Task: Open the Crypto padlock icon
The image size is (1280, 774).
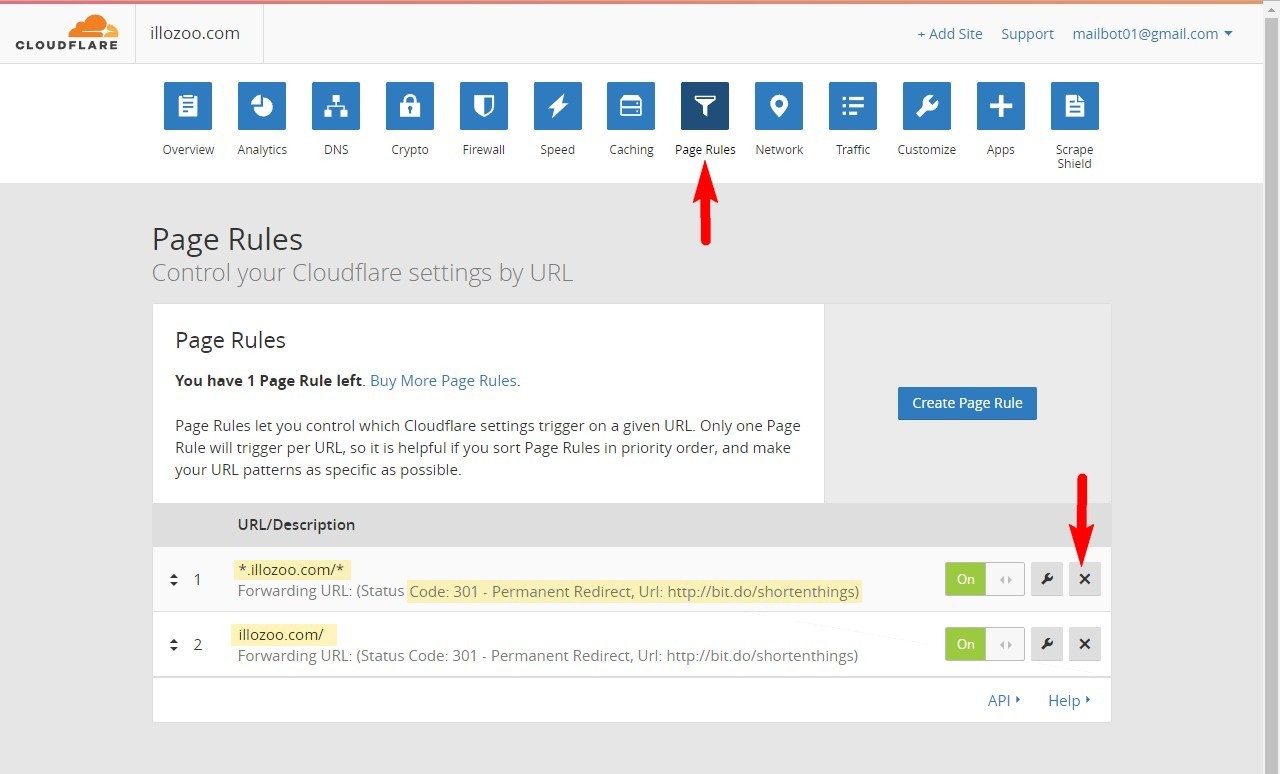Action: [x=410, y=106]
